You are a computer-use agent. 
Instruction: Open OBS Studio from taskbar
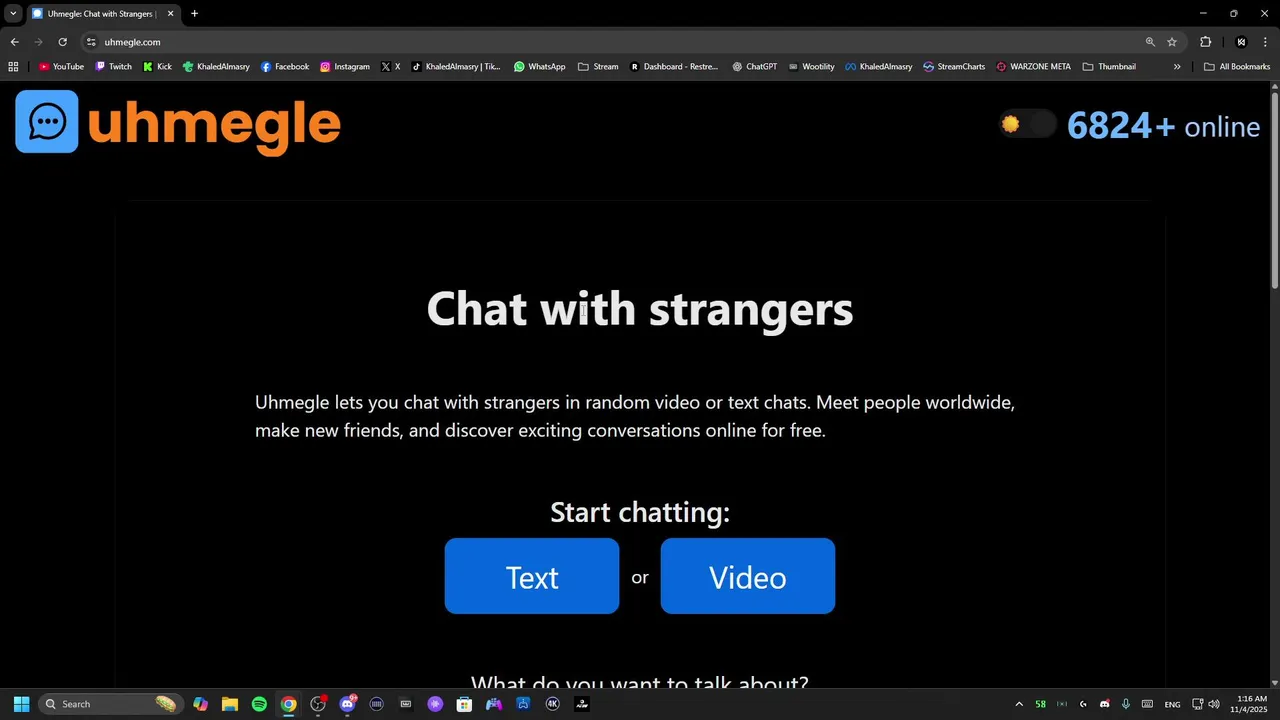click(x=318, y=704)
